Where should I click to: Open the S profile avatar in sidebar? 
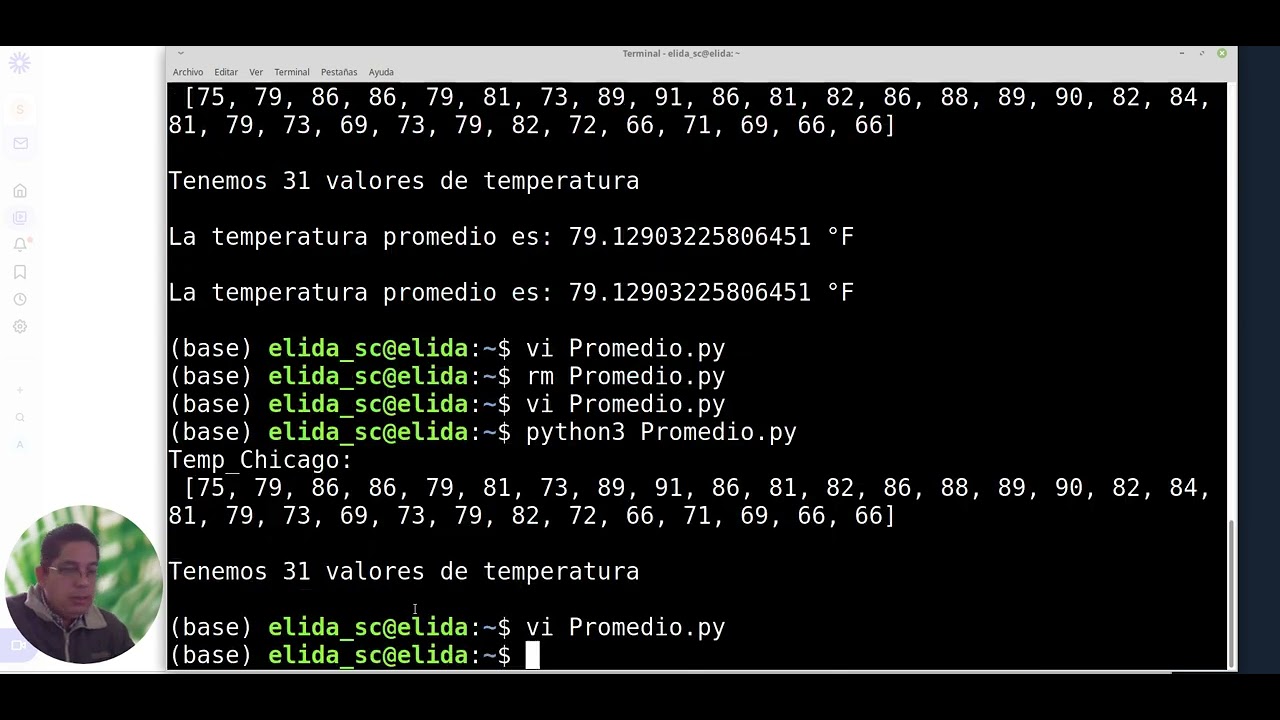point(20,109)
